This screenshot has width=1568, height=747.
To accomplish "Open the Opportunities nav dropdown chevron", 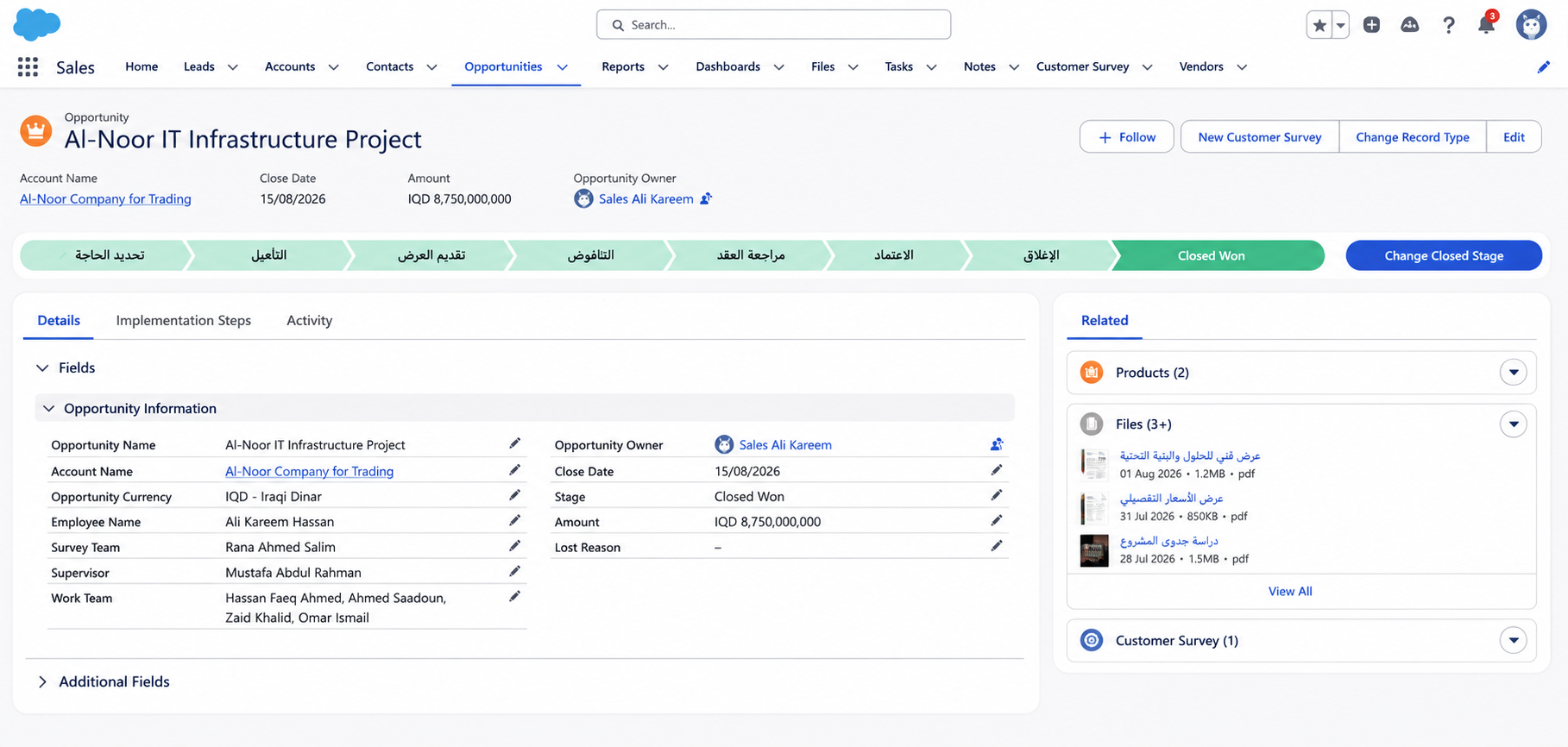I will tap(562, 67).
